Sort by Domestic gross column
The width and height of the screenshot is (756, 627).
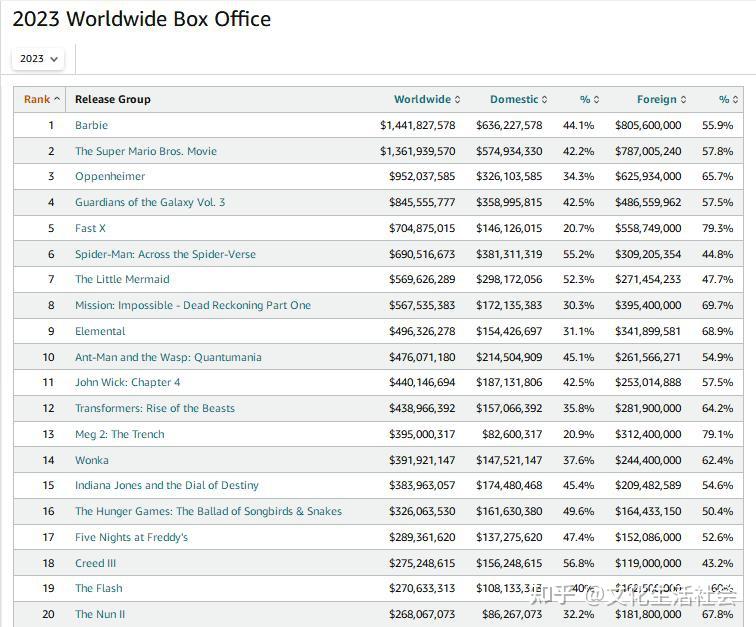pos(517,100)
